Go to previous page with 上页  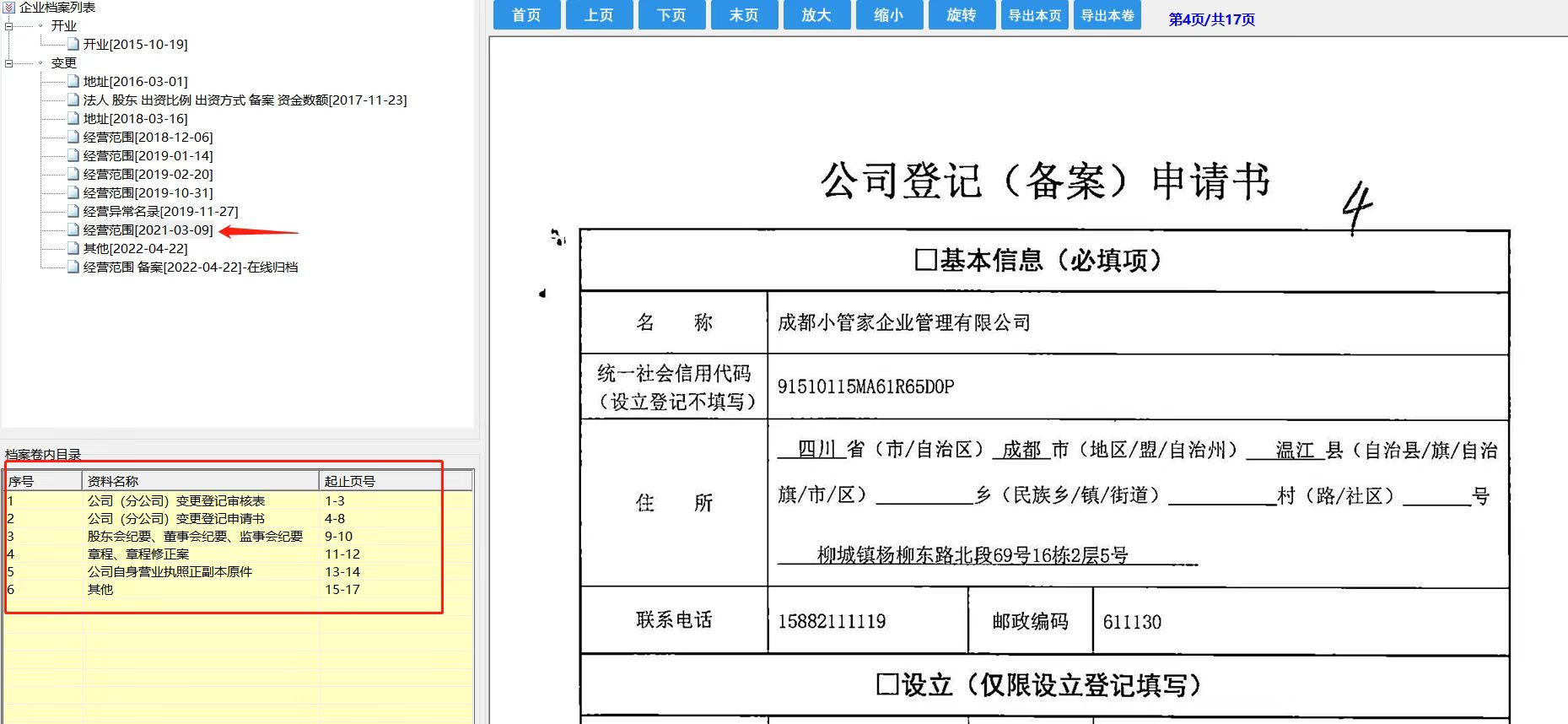599,15
